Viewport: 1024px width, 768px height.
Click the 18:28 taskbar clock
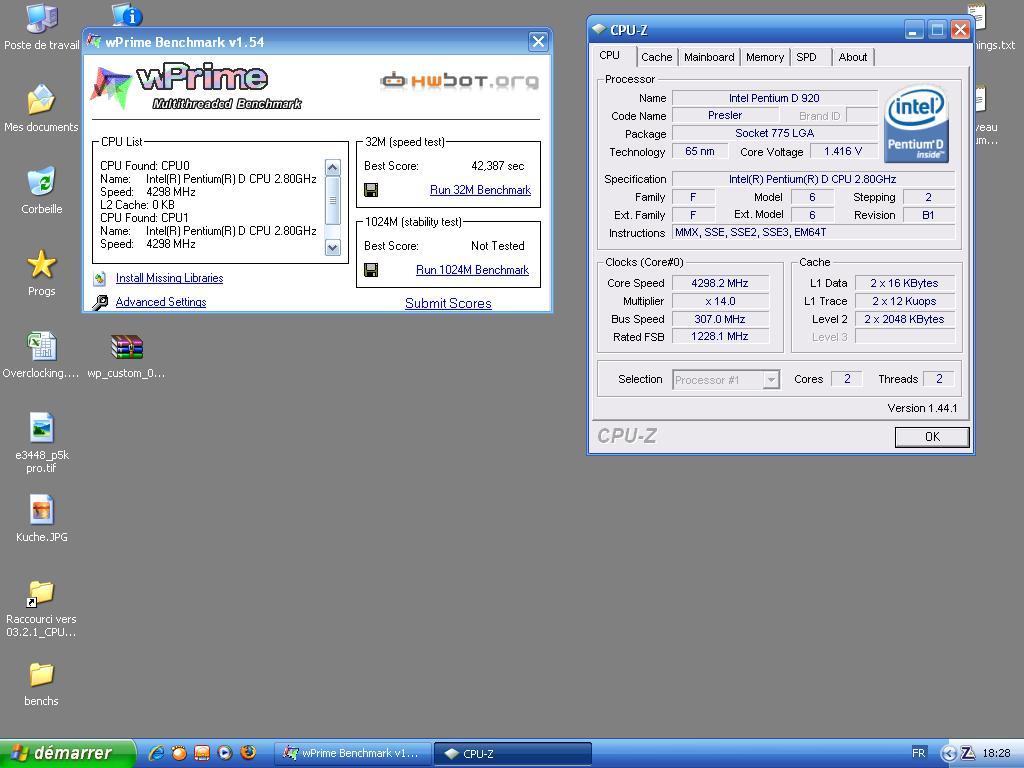[x=996, y=753]
